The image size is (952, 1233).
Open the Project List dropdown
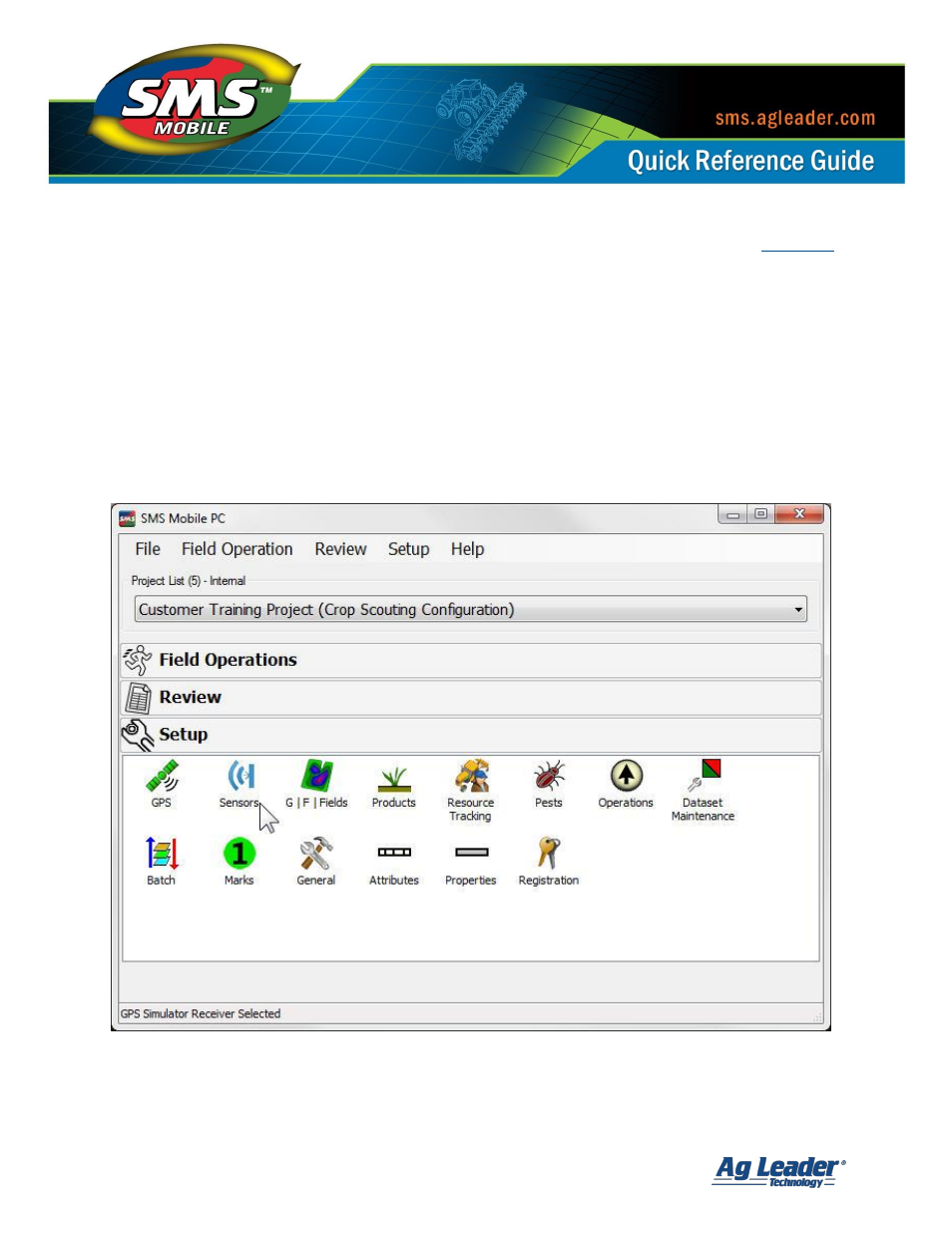[x=471, y=610]
